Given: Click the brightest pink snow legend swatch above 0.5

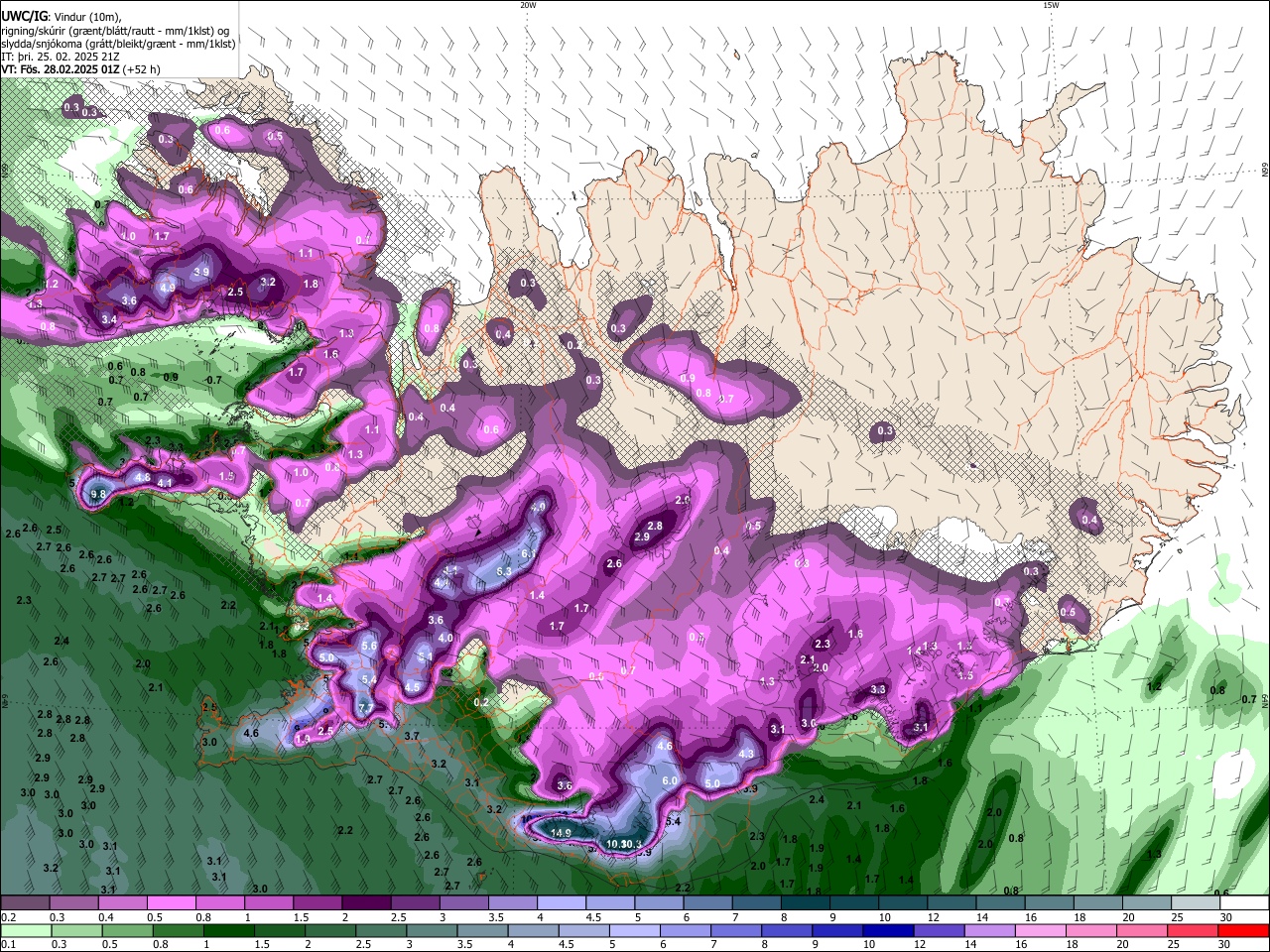Looking at the screenshot, I should 171,902.
